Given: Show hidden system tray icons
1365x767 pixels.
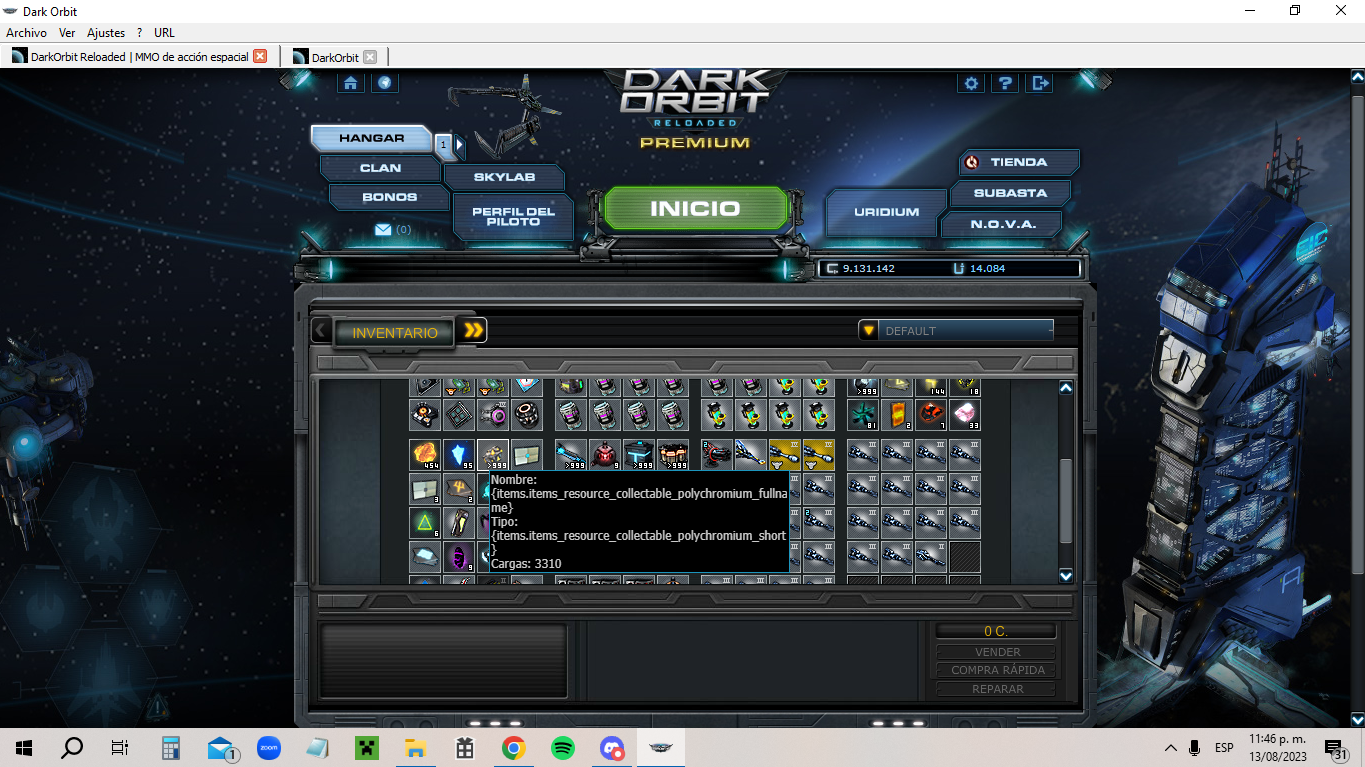Looking at the screenshot, I should click(x=1171, y=748).
